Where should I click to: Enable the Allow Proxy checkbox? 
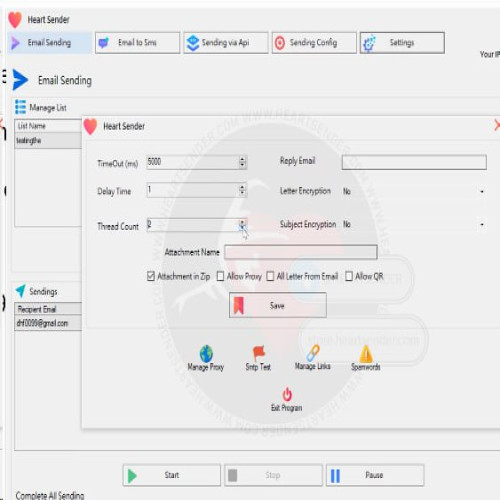pyautogui.click(x=220, y=276)
